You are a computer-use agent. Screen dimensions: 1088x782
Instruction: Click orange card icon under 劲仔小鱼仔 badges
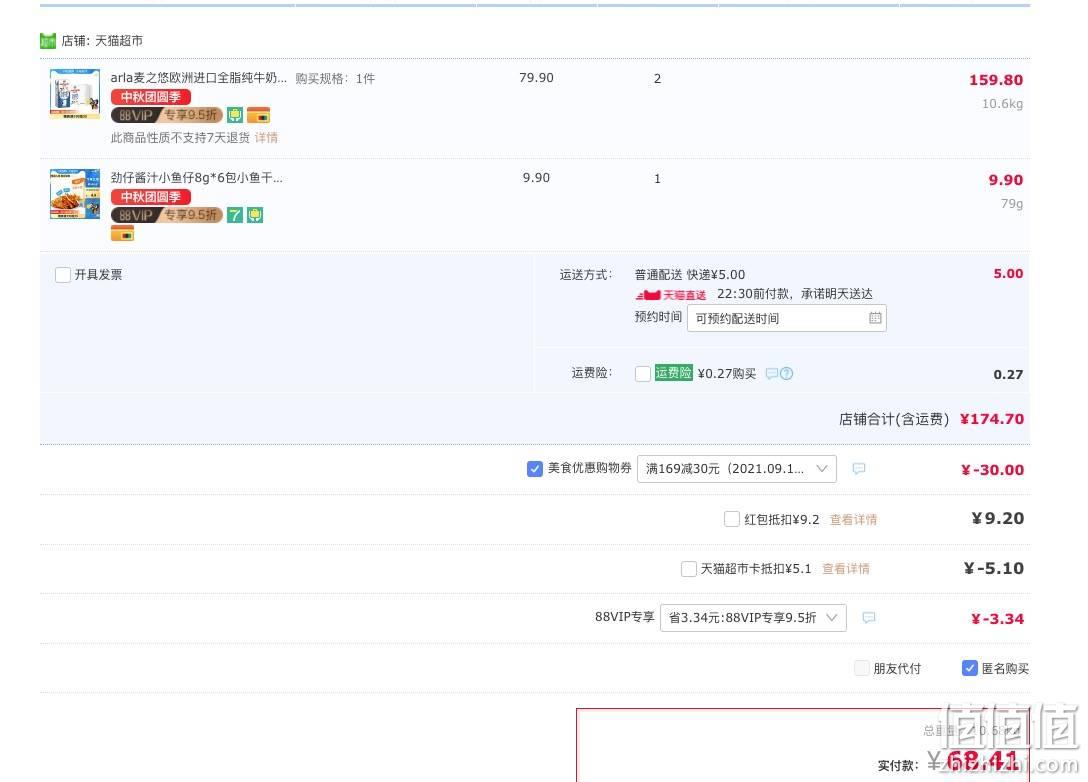click(x=122, y=234)
